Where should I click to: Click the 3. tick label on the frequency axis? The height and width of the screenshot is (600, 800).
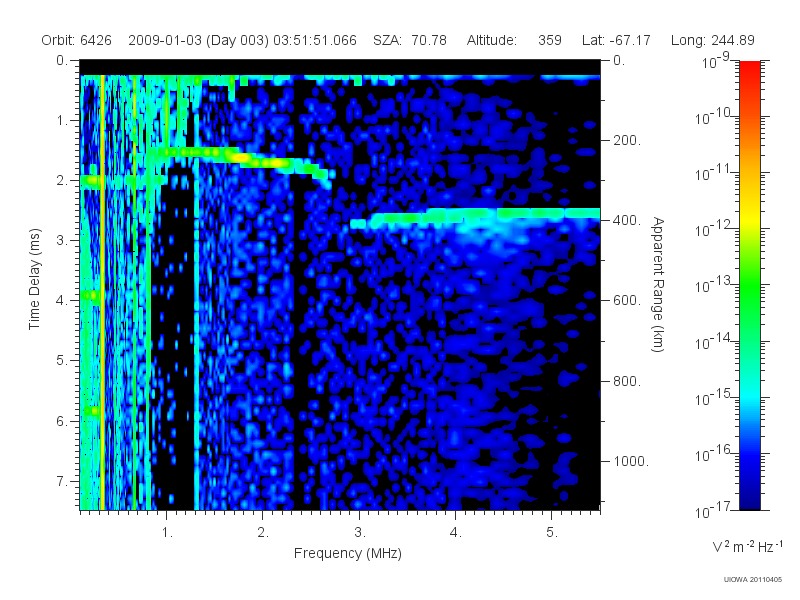click(x=360, y=533)
